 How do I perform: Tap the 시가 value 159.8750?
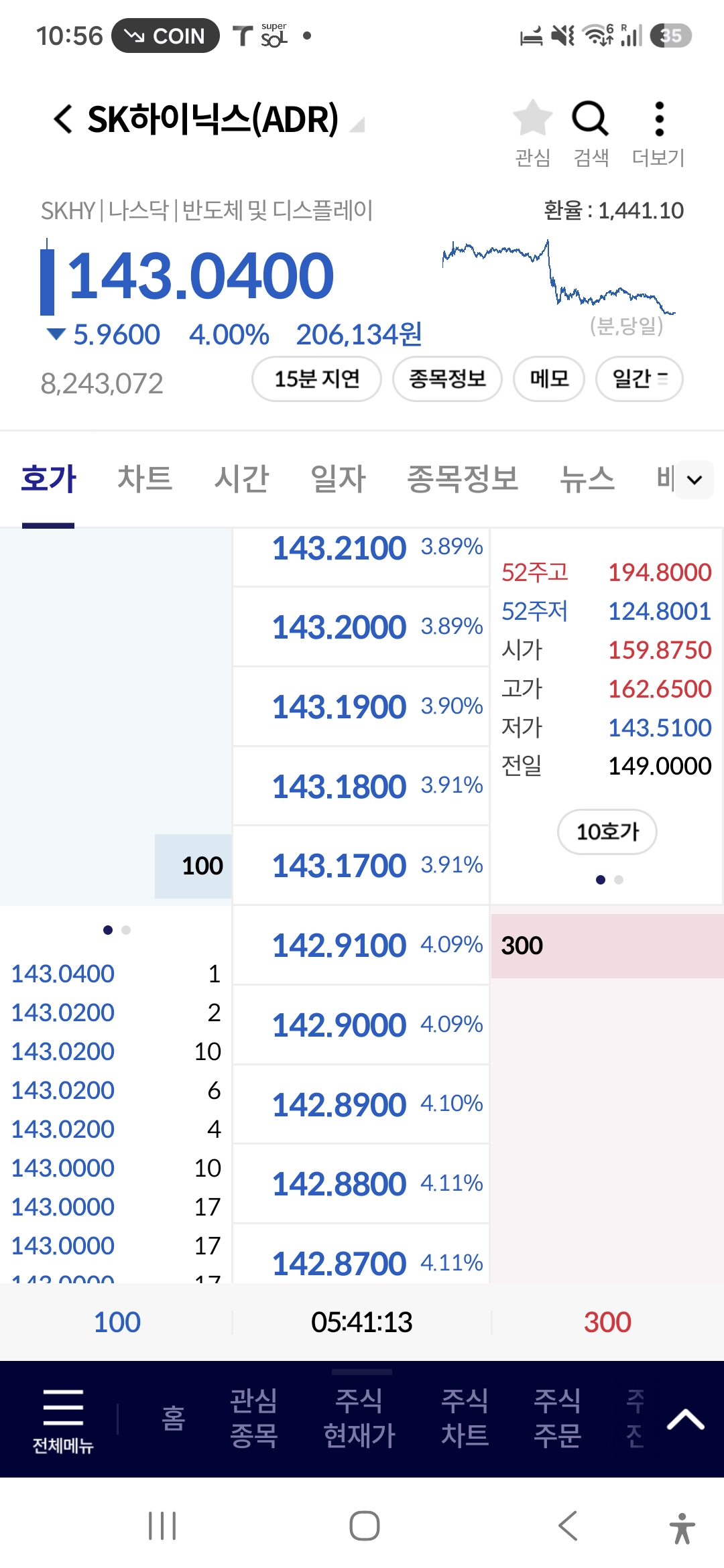click(x=660, y=650)
